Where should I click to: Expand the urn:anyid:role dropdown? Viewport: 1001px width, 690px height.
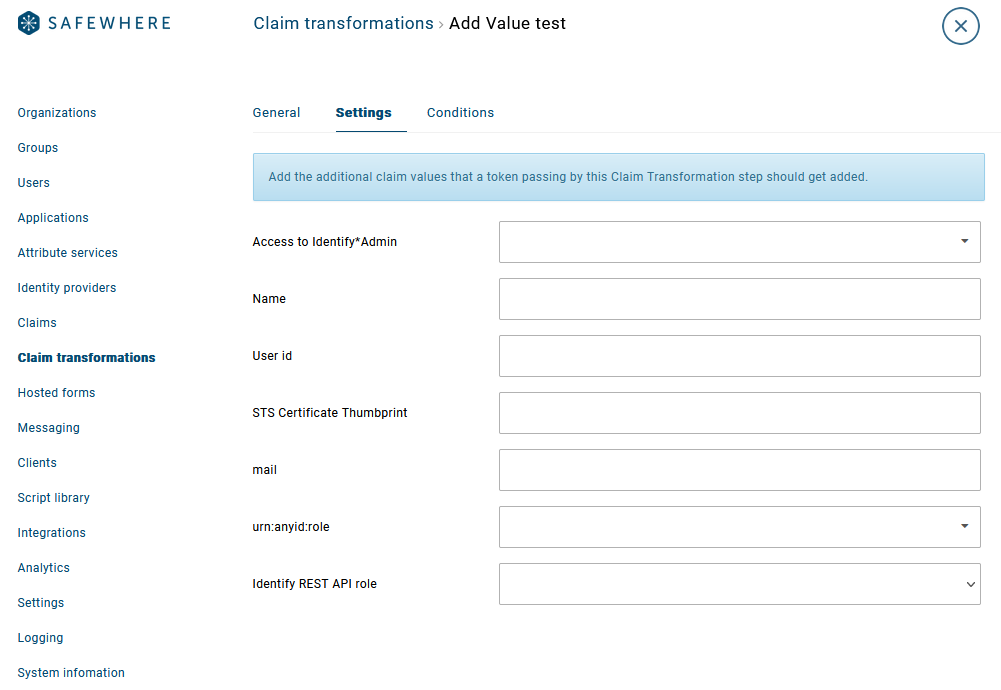click(739, 527)
